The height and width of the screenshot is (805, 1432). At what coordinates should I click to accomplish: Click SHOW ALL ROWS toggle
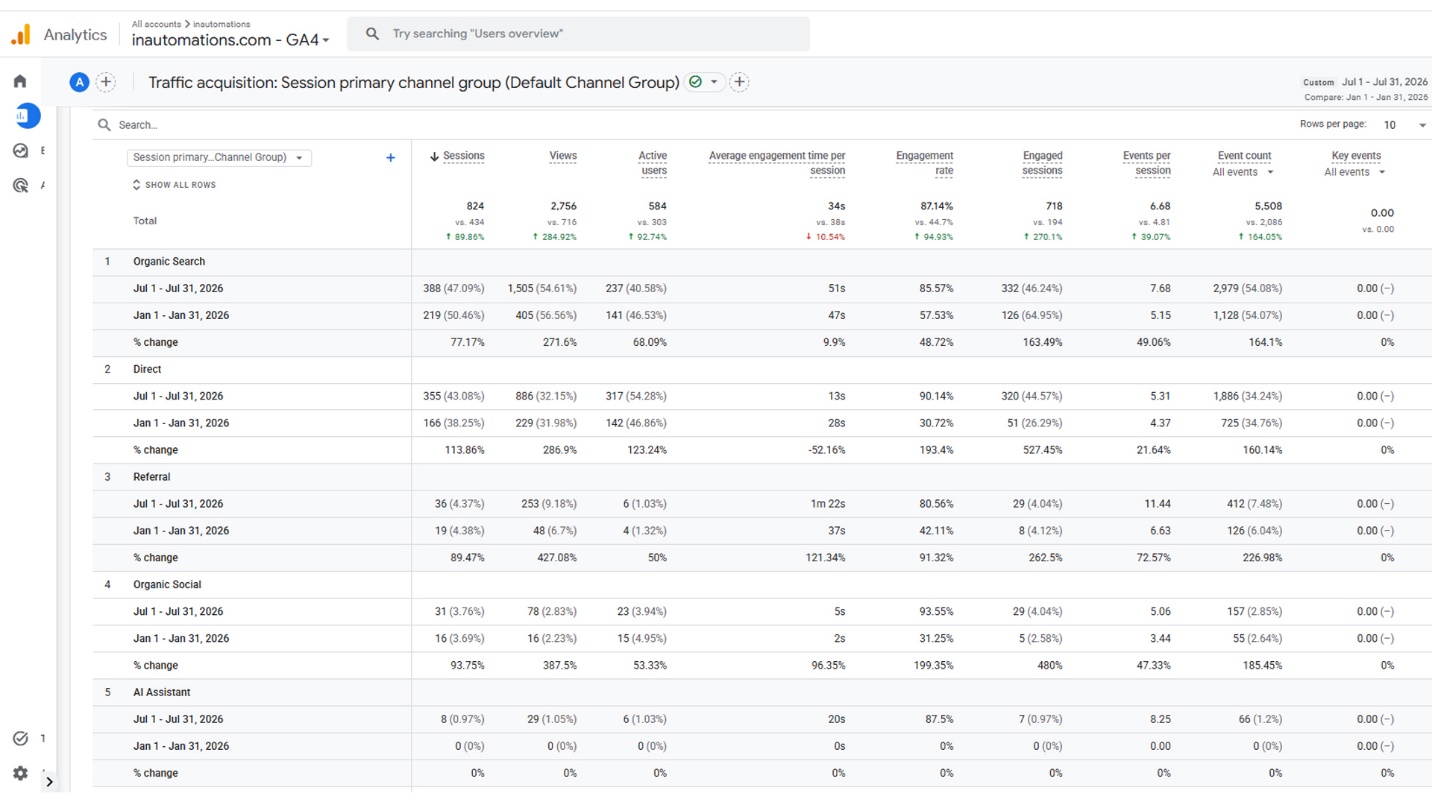[x=174, y=185]
